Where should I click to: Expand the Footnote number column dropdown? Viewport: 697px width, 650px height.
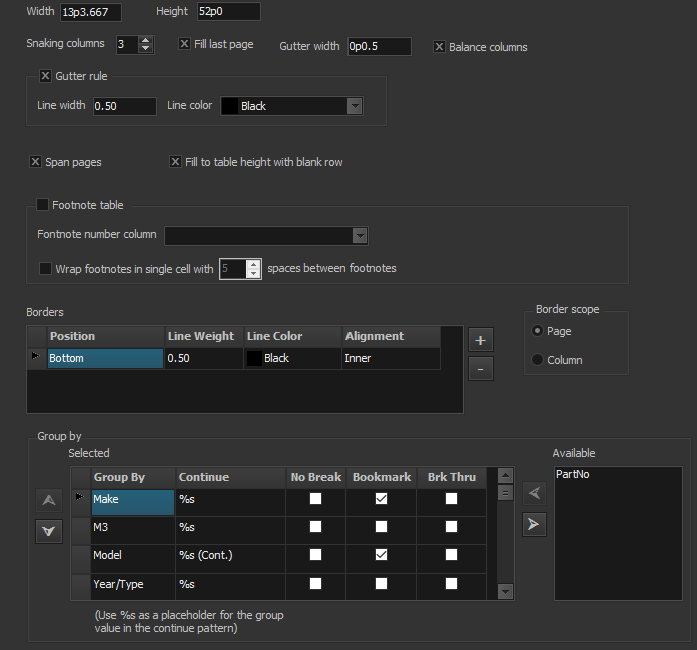point(359,235)
